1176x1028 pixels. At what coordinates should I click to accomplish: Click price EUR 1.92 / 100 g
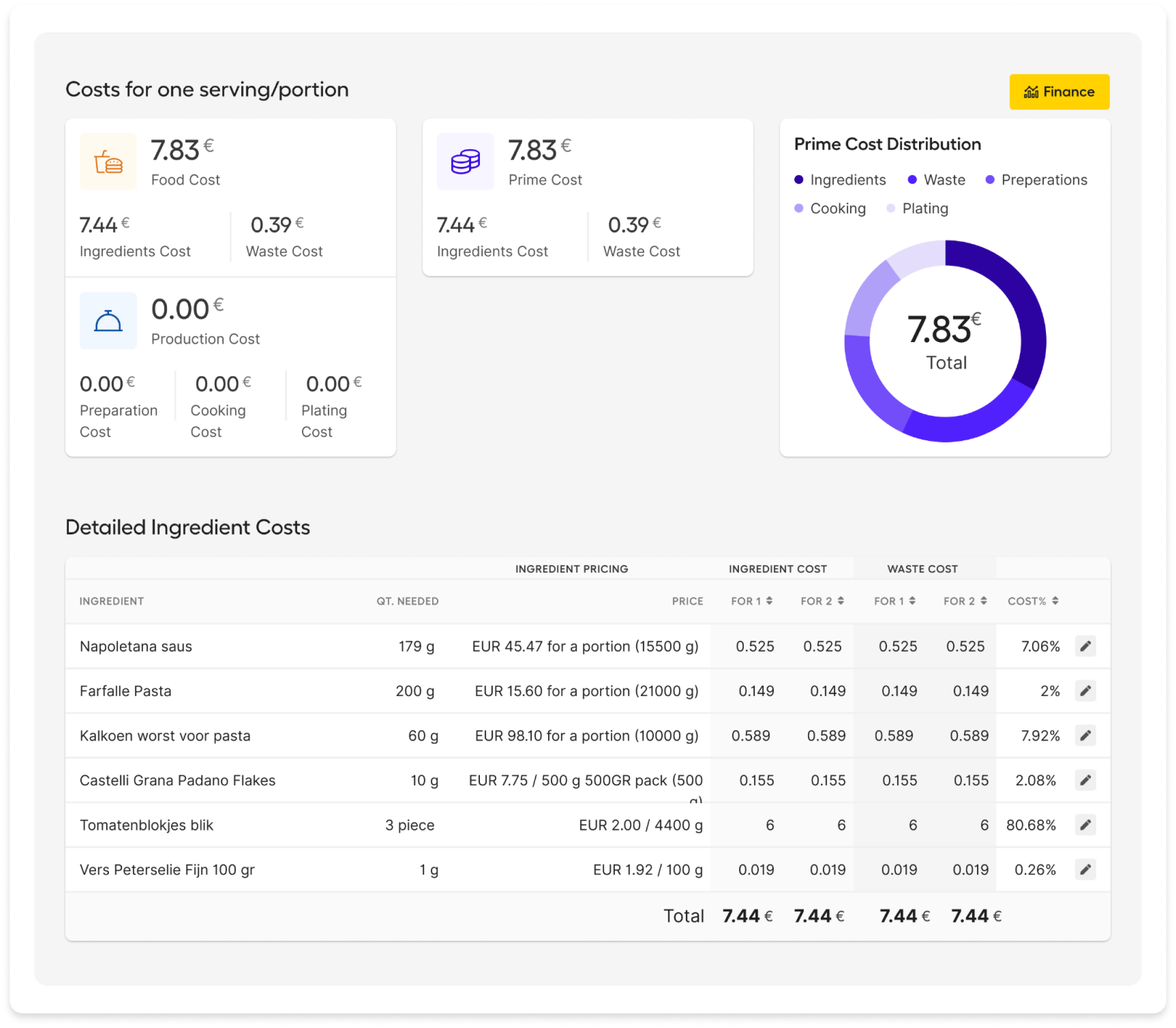point(648,870)
